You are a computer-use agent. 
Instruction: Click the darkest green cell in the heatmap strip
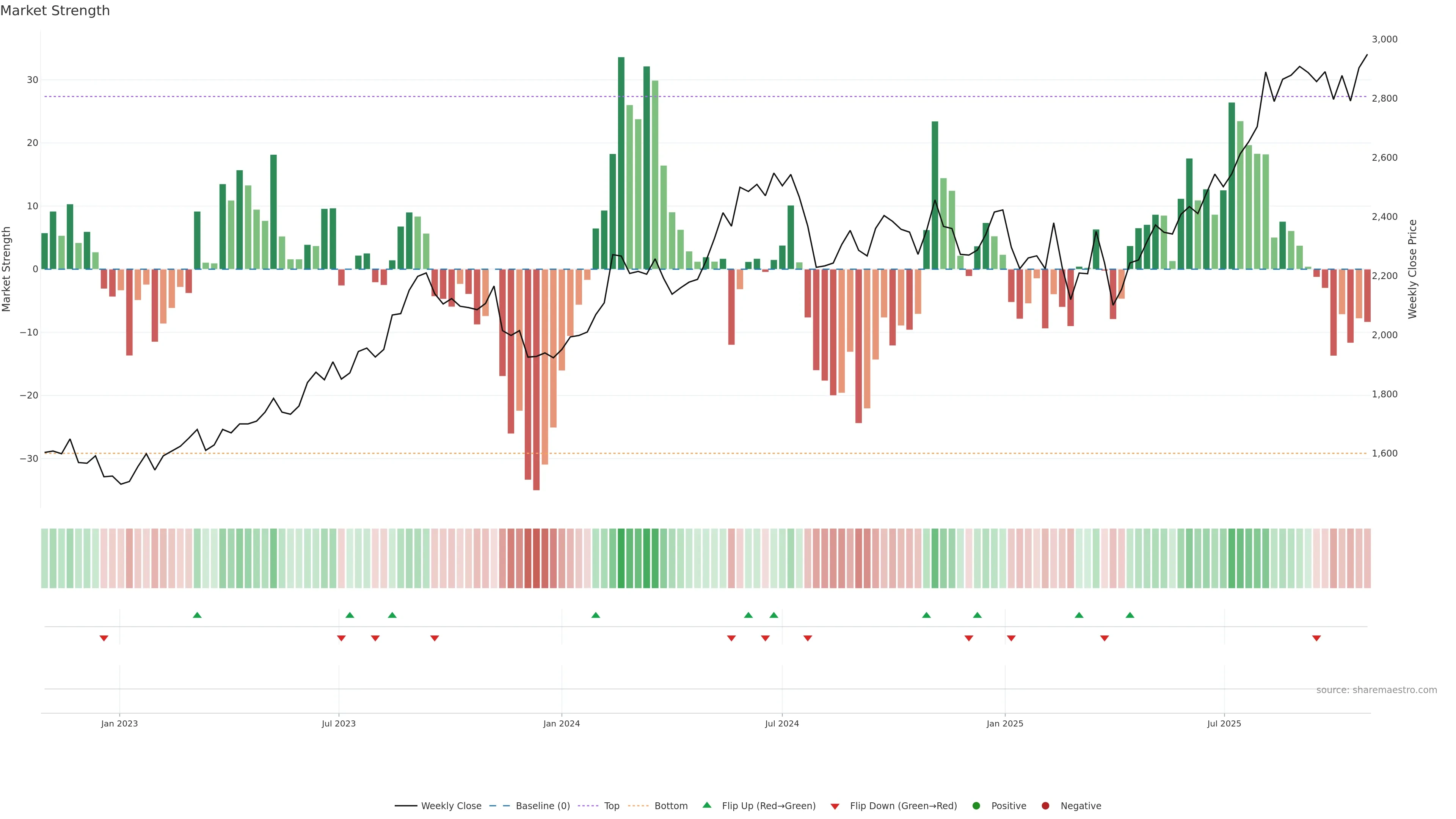coord(621,559)
